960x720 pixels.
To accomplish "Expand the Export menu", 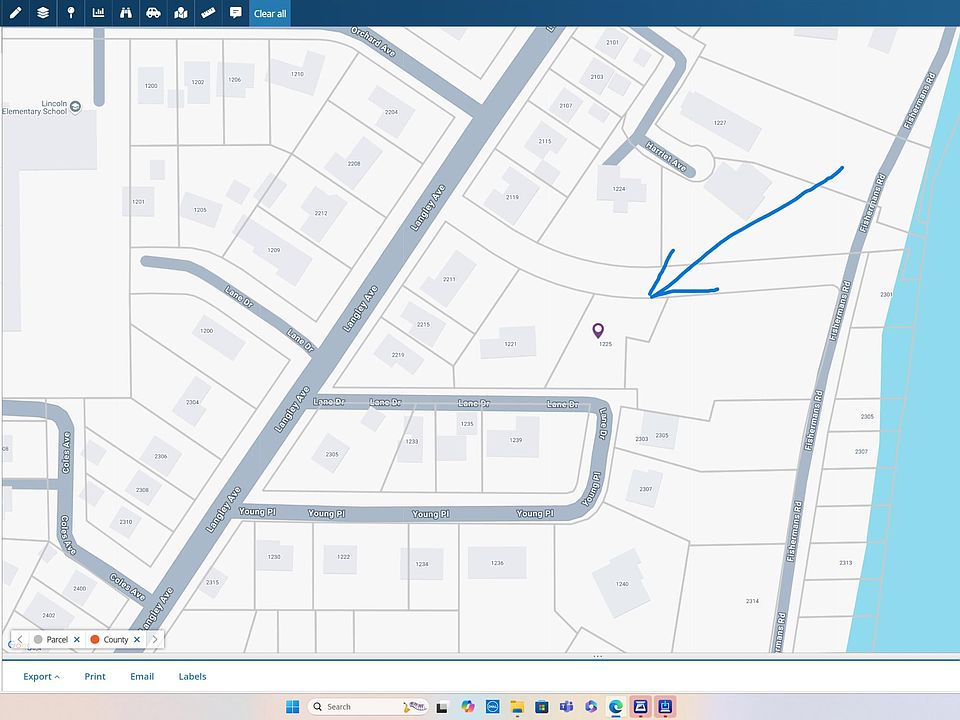I will pyautogui.click(x=41, y=677).
